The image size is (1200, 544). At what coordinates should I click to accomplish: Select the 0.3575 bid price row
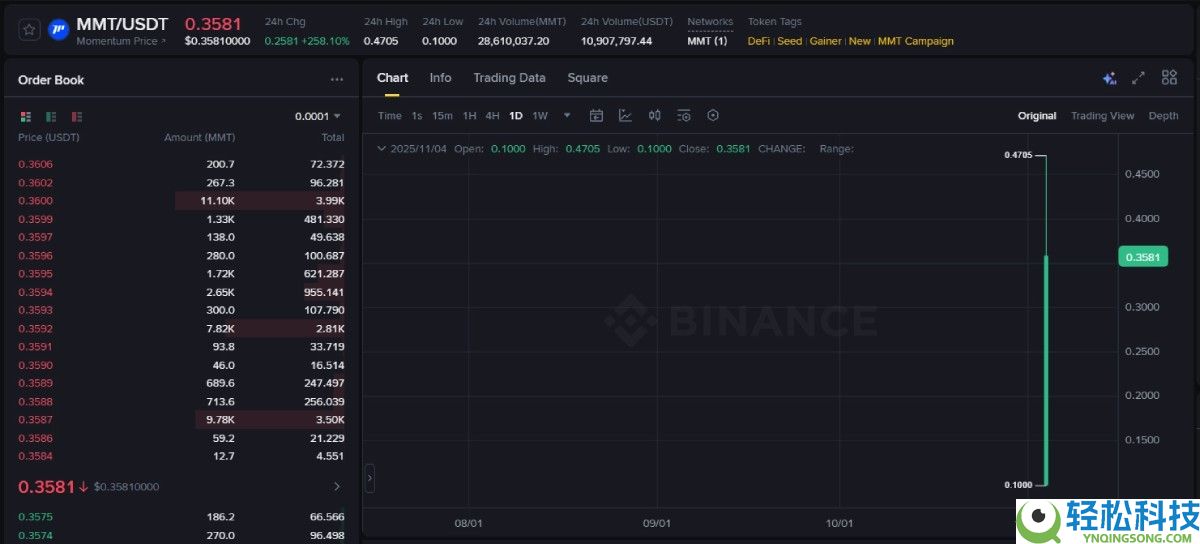[x=181, y=517]
